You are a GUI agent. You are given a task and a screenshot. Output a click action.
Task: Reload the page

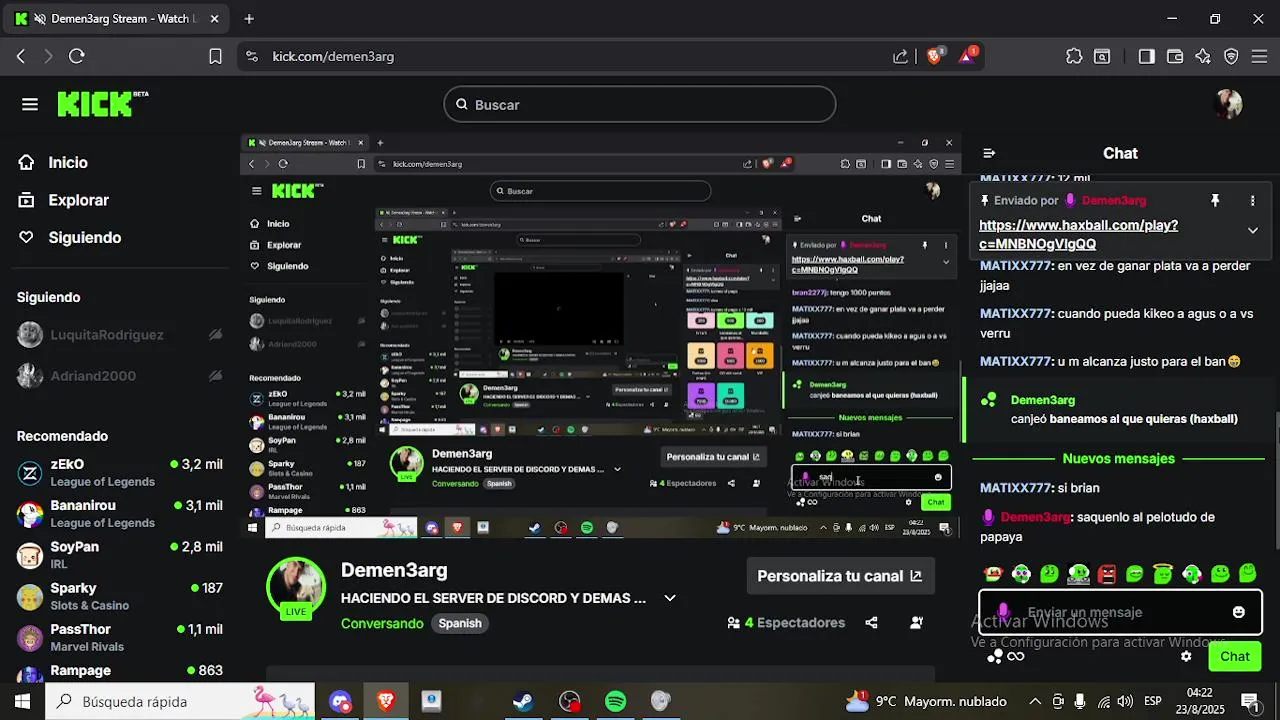click(x=77, y=56)
